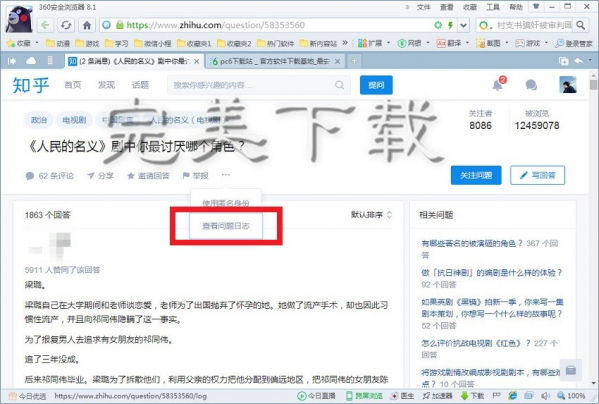The width and height of the screenshot is (599, 404).
Task: Click the speaker mute icon in status bar
Action: point(545,396)
